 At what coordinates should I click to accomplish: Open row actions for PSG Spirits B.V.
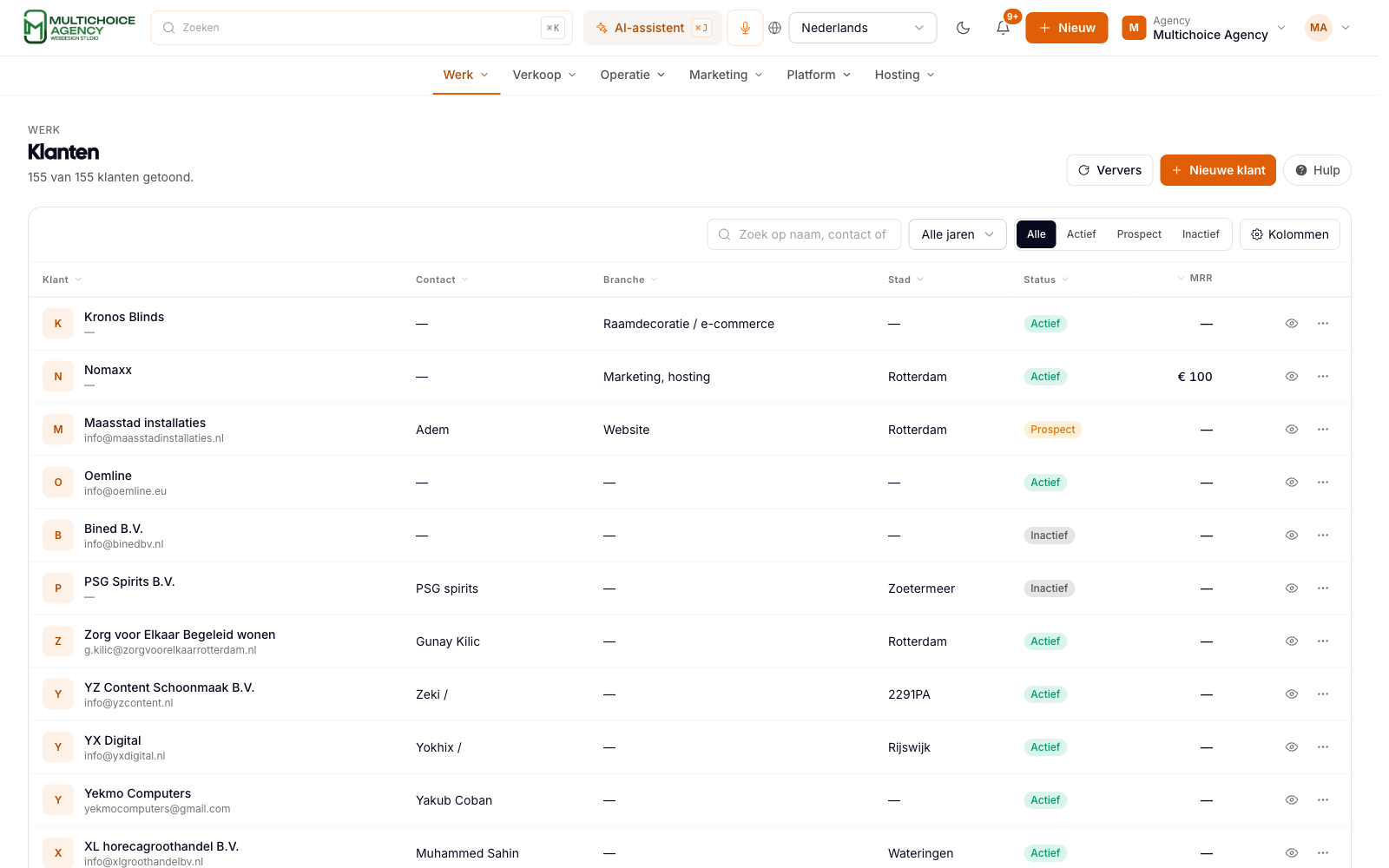pyautogui.click(x=1323, y=589)
